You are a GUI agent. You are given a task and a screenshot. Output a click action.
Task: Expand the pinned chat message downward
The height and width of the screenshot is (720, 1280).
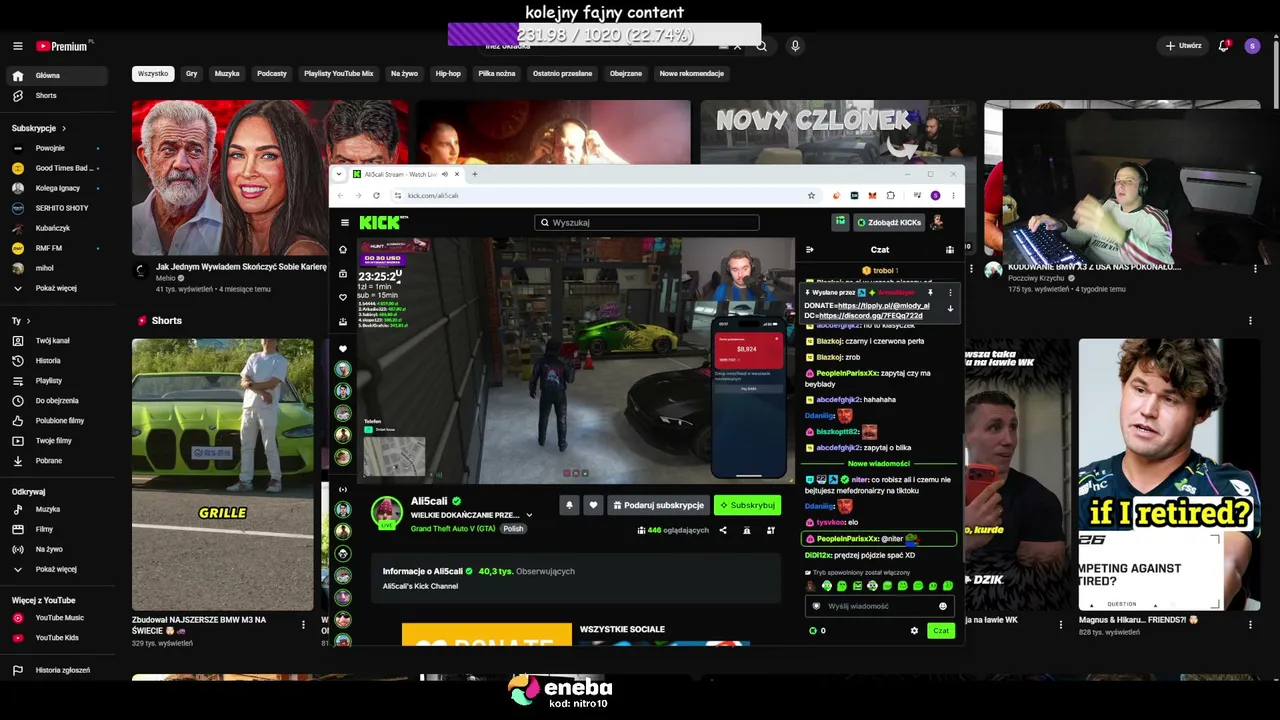tap(950, 309)
